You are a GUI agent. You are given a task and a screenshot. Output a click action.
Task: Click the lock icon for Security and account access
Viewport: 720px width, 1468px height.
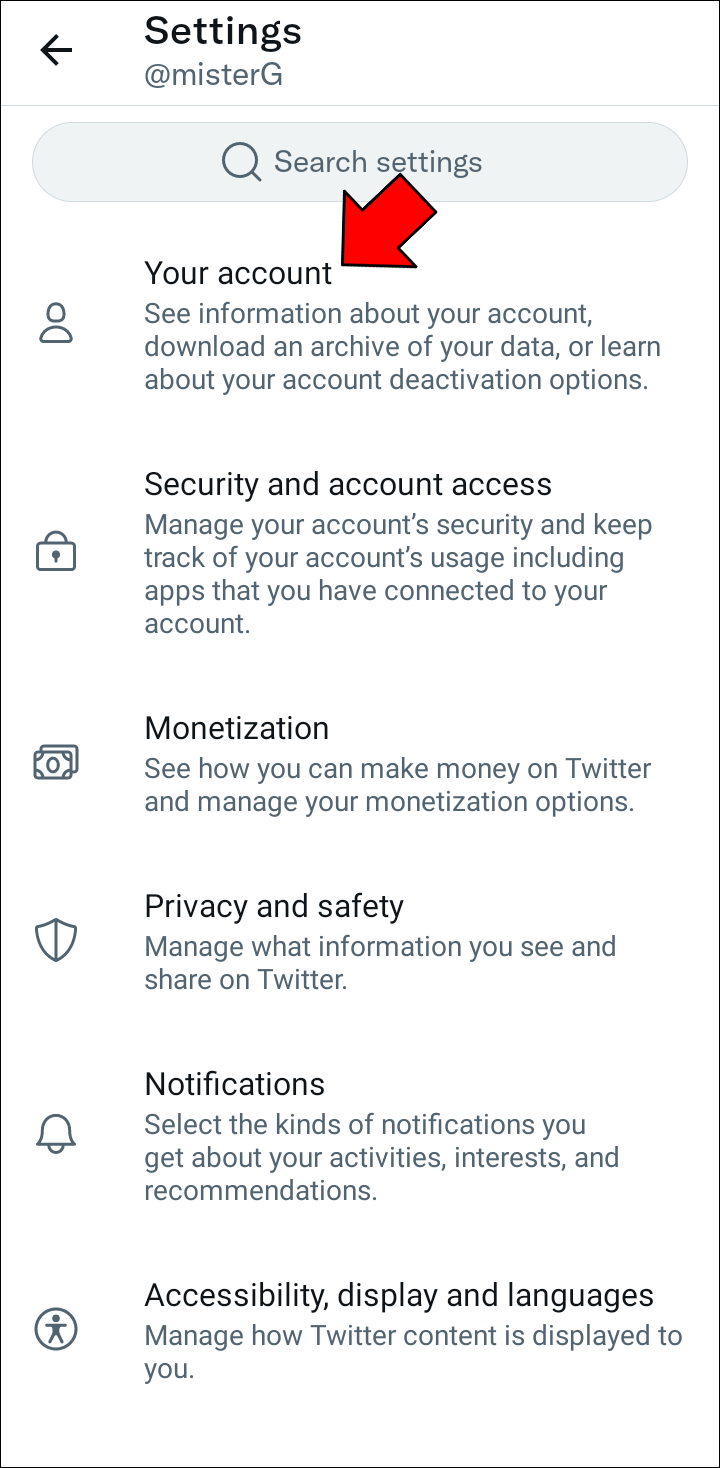coord(57,551)
